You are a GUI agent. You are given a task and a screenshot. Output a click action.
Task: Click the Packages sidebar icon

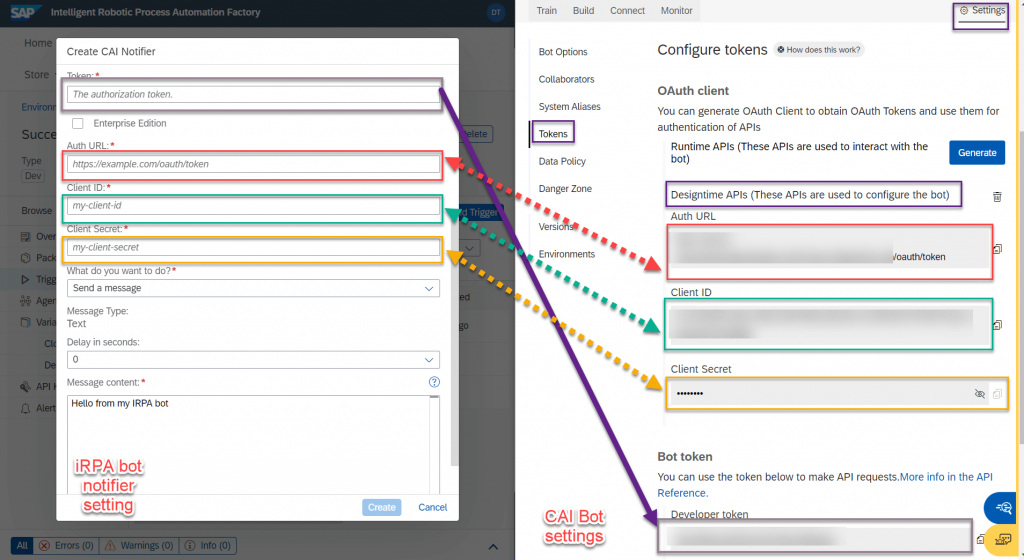(x=25, y=258)
